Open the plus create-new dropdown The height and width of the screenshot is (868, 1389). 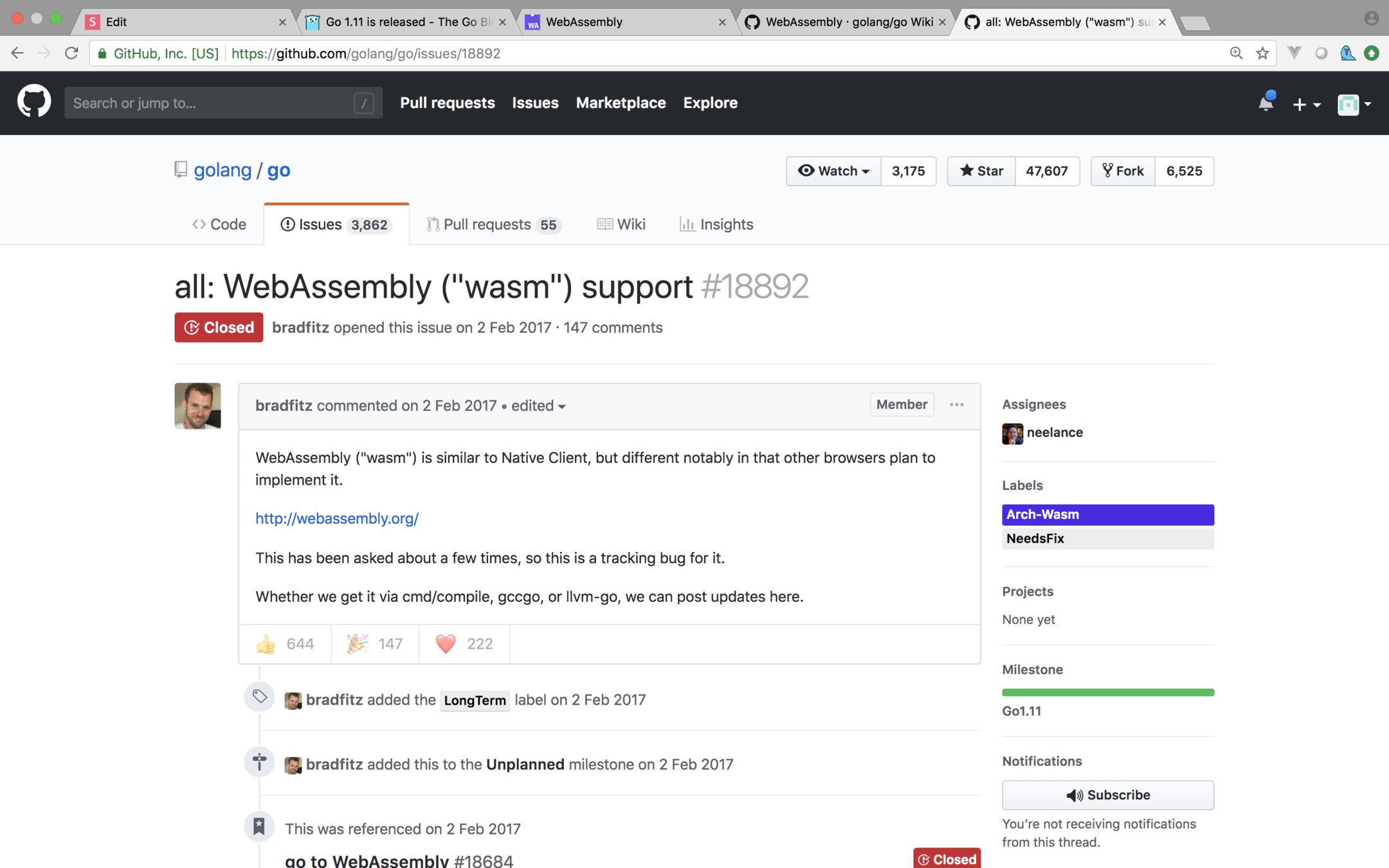click(1306, 104)
